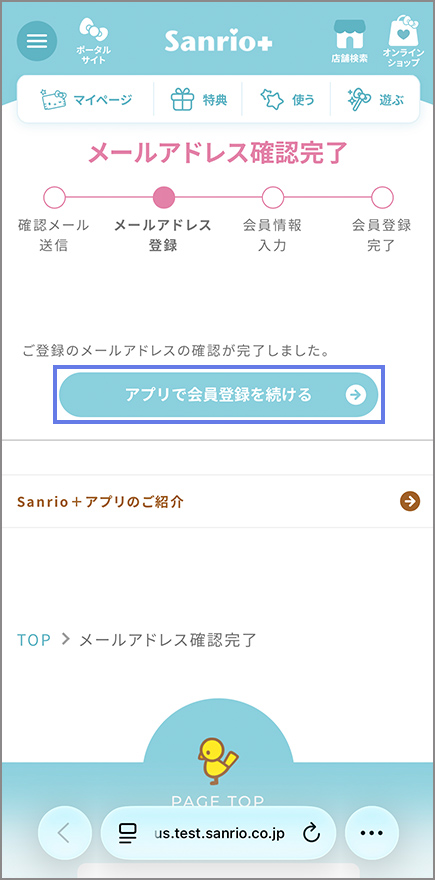Click the TOP breadcrumb link
Viewport: 435px width, 880px height.
point(34,639)
